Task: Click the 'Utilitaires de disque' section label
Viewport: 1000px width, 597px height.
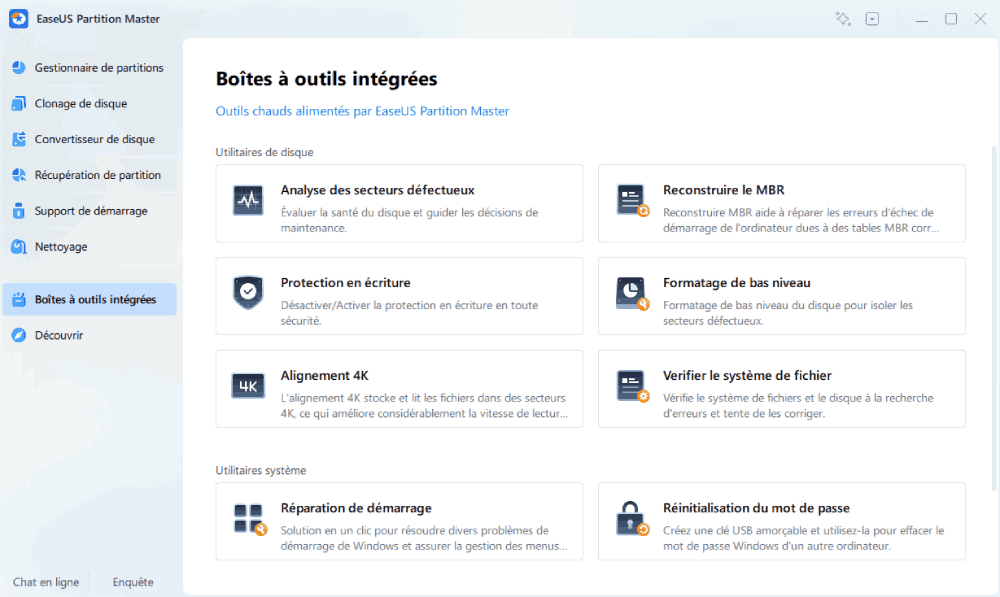Action: [x=264, y=152]
